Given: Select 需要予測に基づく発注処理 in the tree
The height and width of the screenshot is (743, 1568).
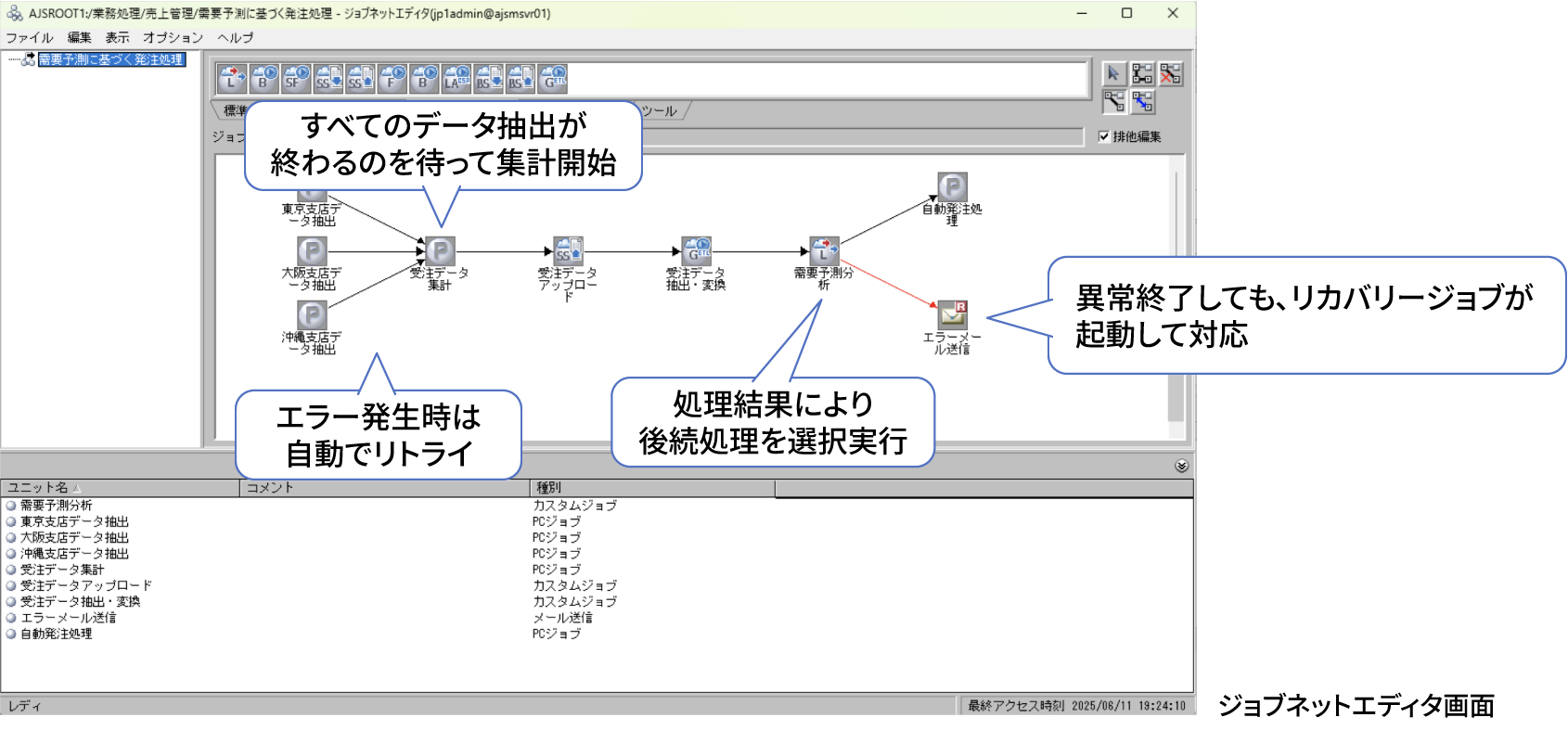Looking at the screenshot, I should pos(110,59).
